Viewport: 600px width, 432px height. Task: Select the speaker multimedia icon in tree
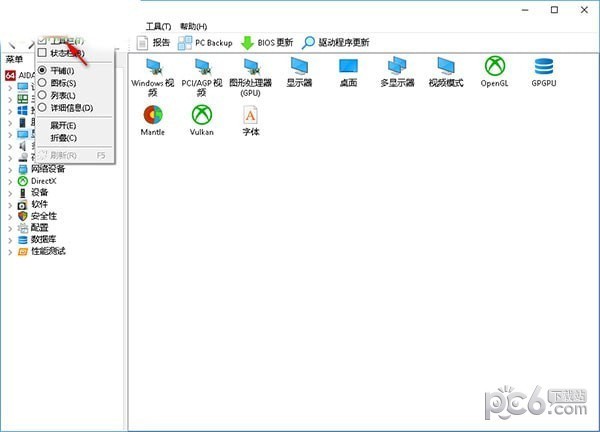(23, 146)
